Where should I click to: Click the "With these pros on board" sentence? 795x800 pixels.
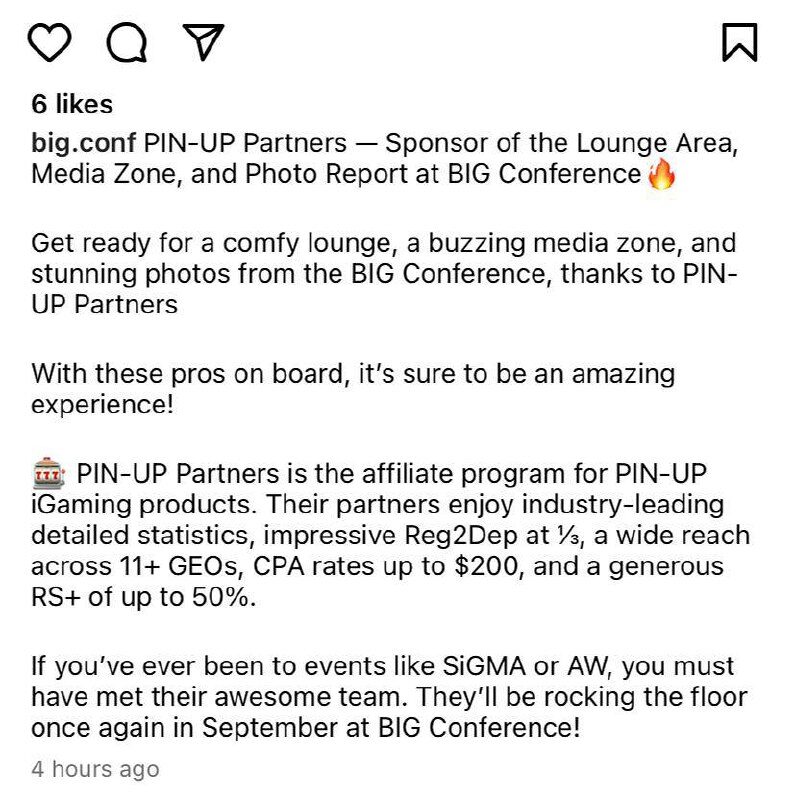pyautogui.click(x=352, y=374)
